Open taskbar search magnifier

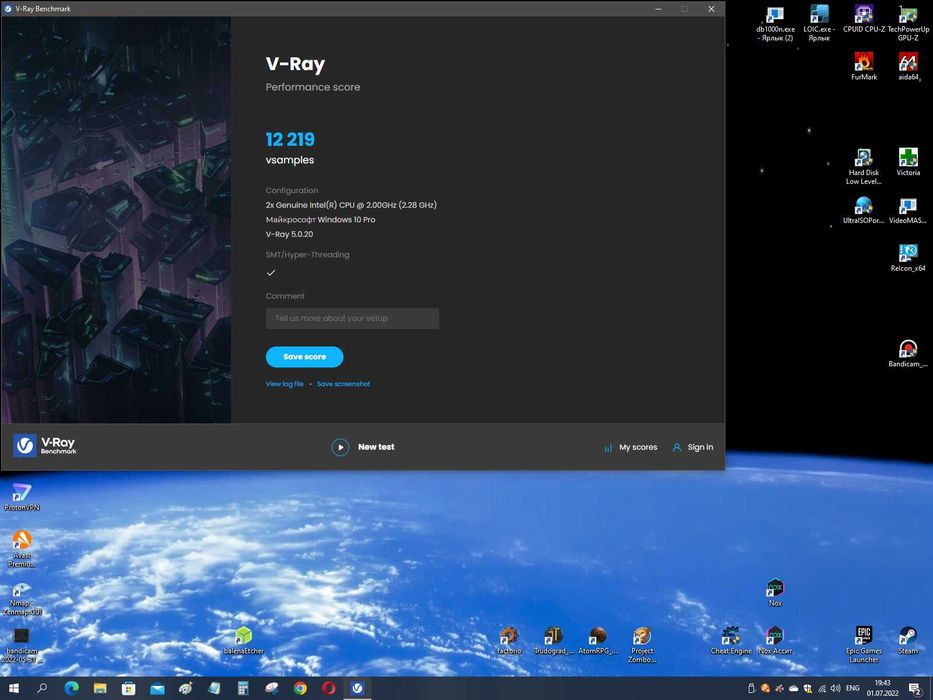(x=42, y=689)
